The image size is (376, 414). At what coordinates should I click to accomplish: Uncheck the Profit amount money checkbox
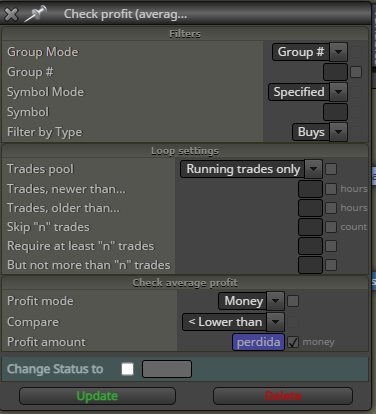tap(293, 342)
